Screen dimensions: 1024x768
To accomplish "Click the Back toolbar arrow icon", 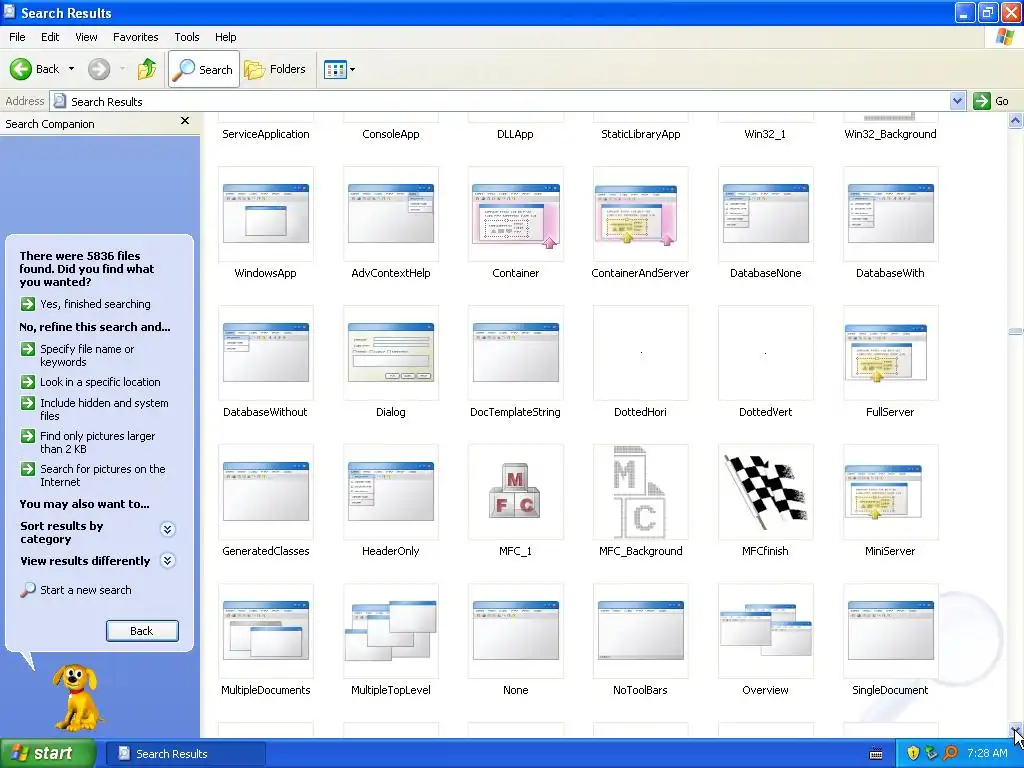I will tap(20, 69).
